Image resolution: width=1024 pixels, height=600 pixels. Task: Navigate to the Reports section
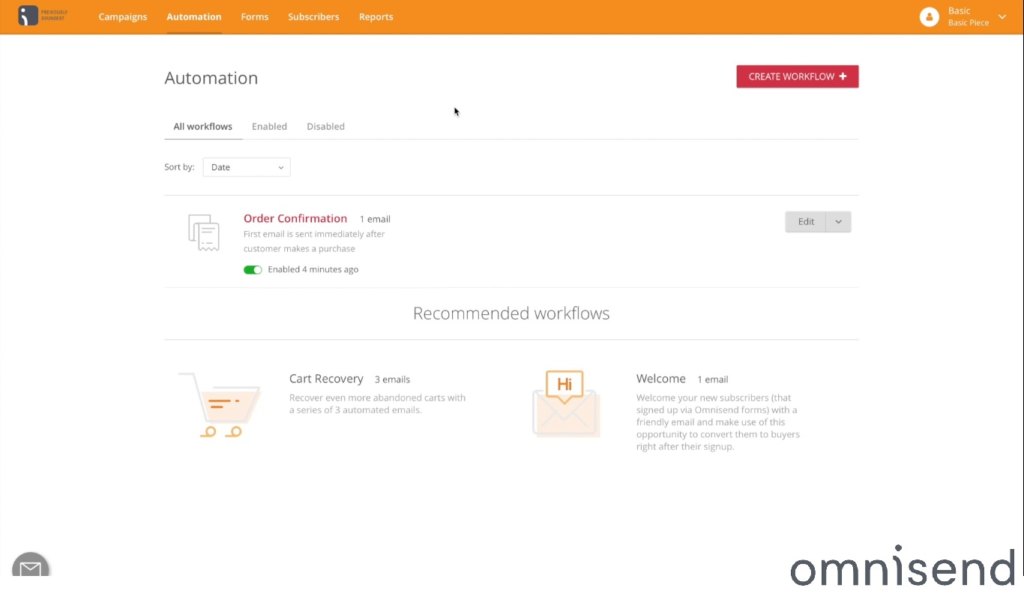[x=375, y=17]
